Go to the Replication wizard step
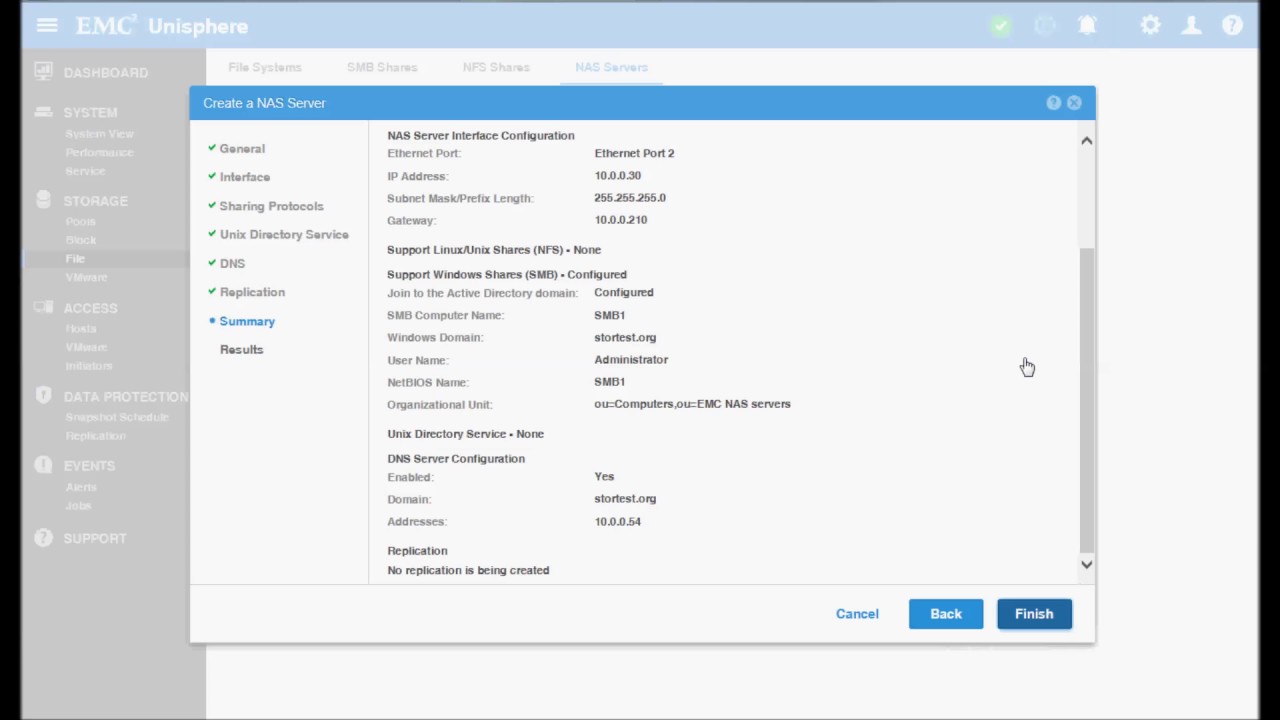 (x=252, y=292)
